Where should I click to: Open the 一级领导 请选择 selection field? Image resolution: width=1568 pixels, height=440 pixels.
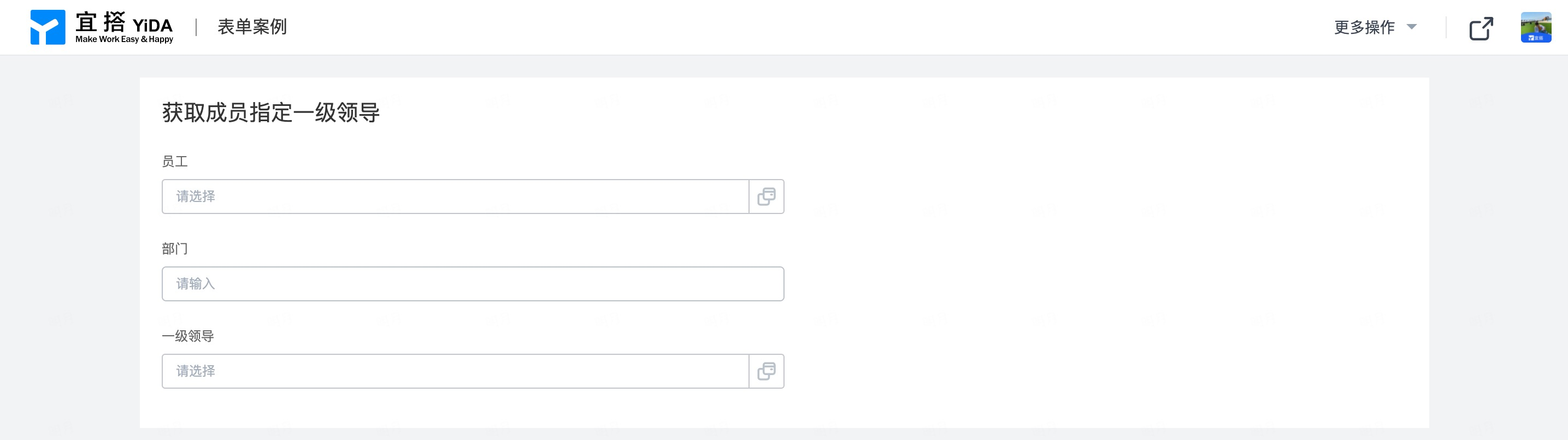[x=455, y=371]
